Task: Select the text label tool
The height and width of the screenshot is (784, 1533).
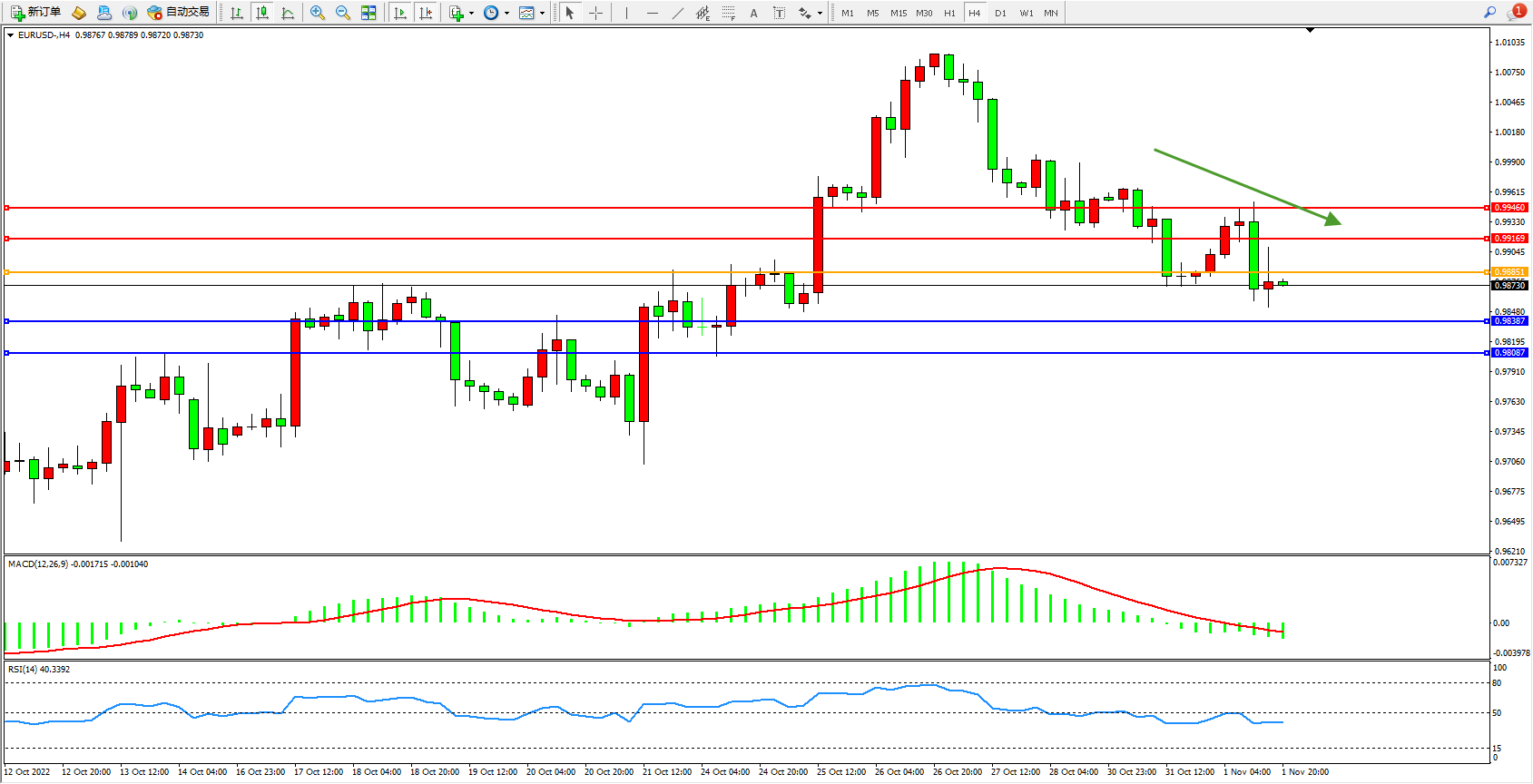Action: [779, 13]
